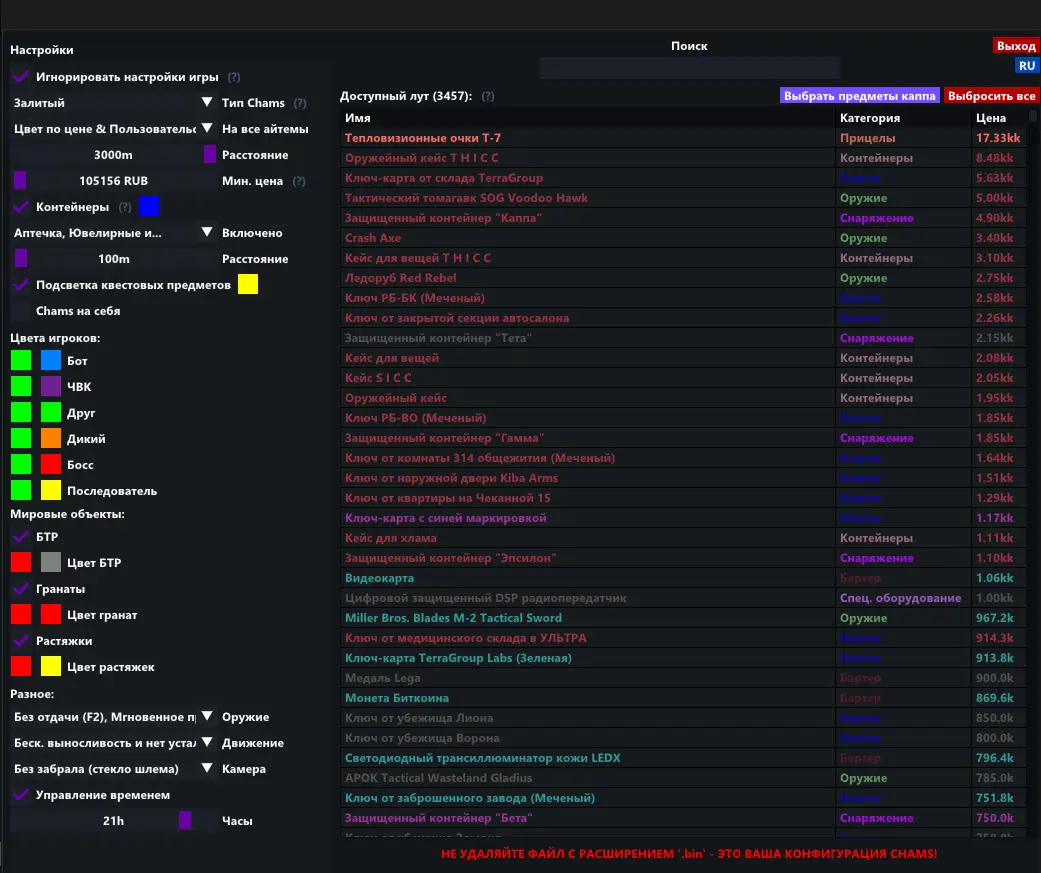
Task: Click the red Выбросить все button
Action: [x=990, y=96]
